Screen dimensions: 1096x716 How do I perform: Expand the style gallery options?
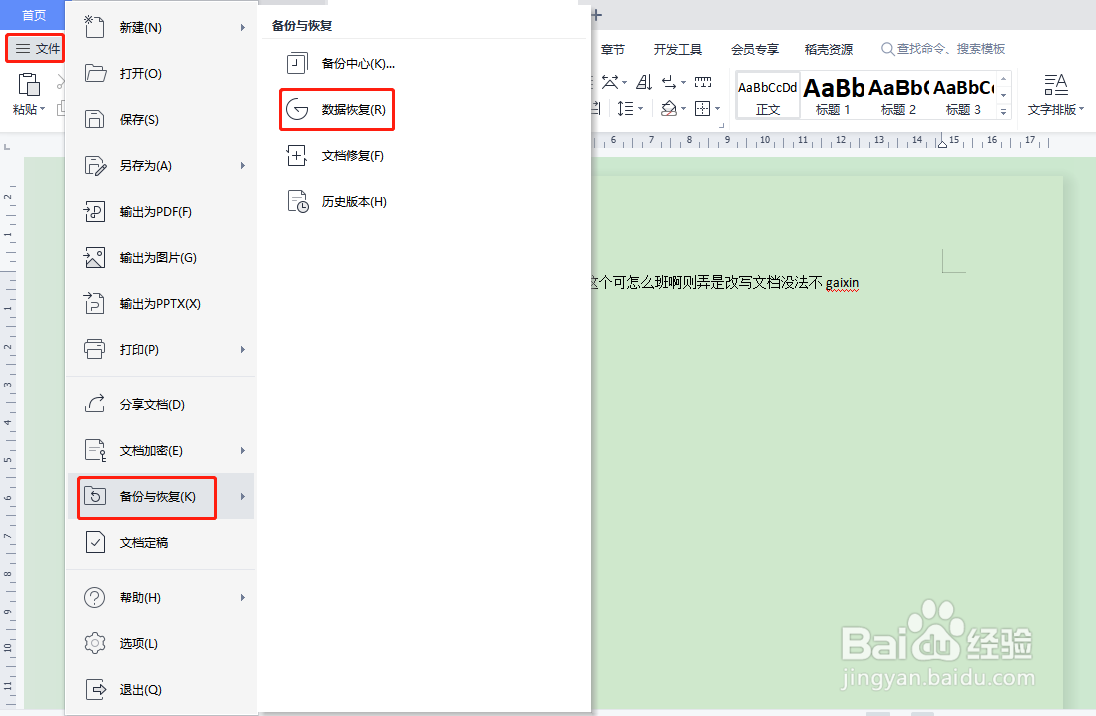click(1002, 110)
